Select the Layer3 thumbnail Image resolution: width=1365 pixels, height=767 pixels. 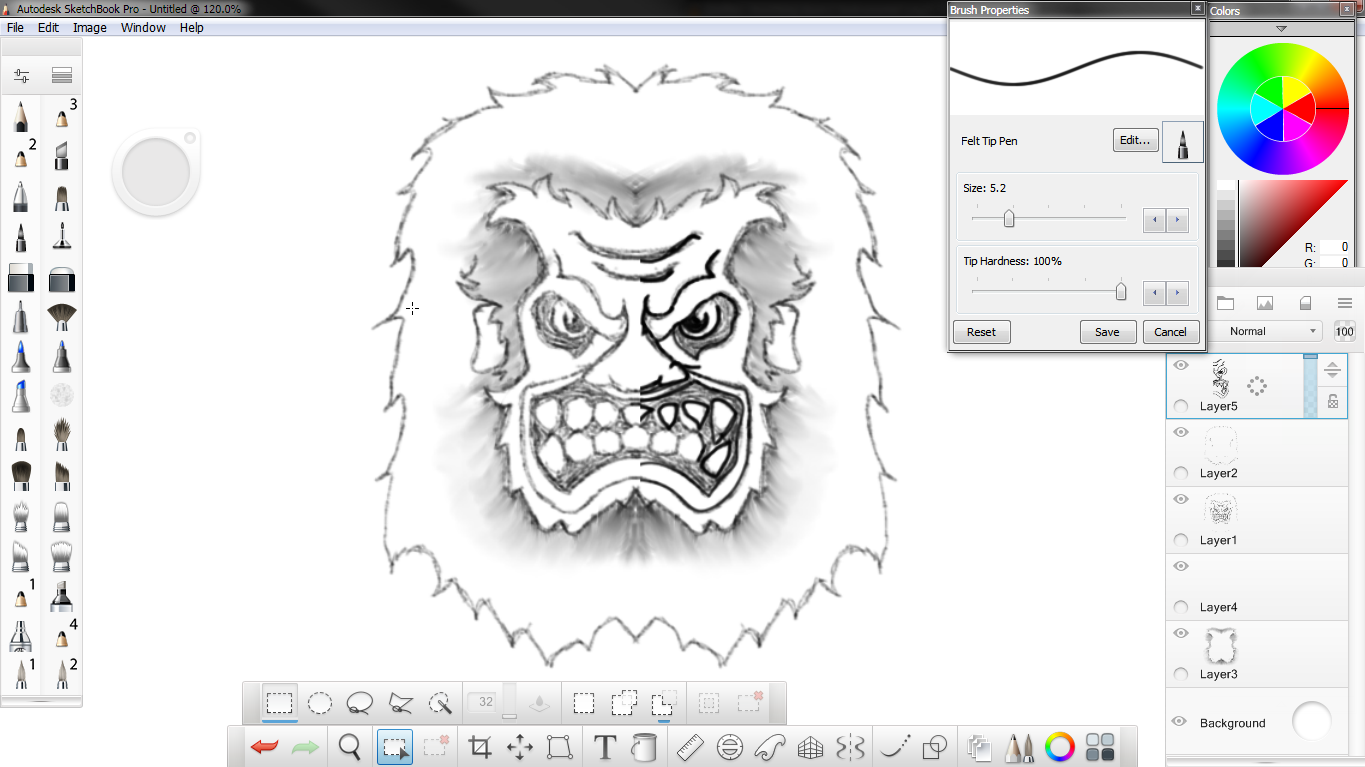point(1220,646)
